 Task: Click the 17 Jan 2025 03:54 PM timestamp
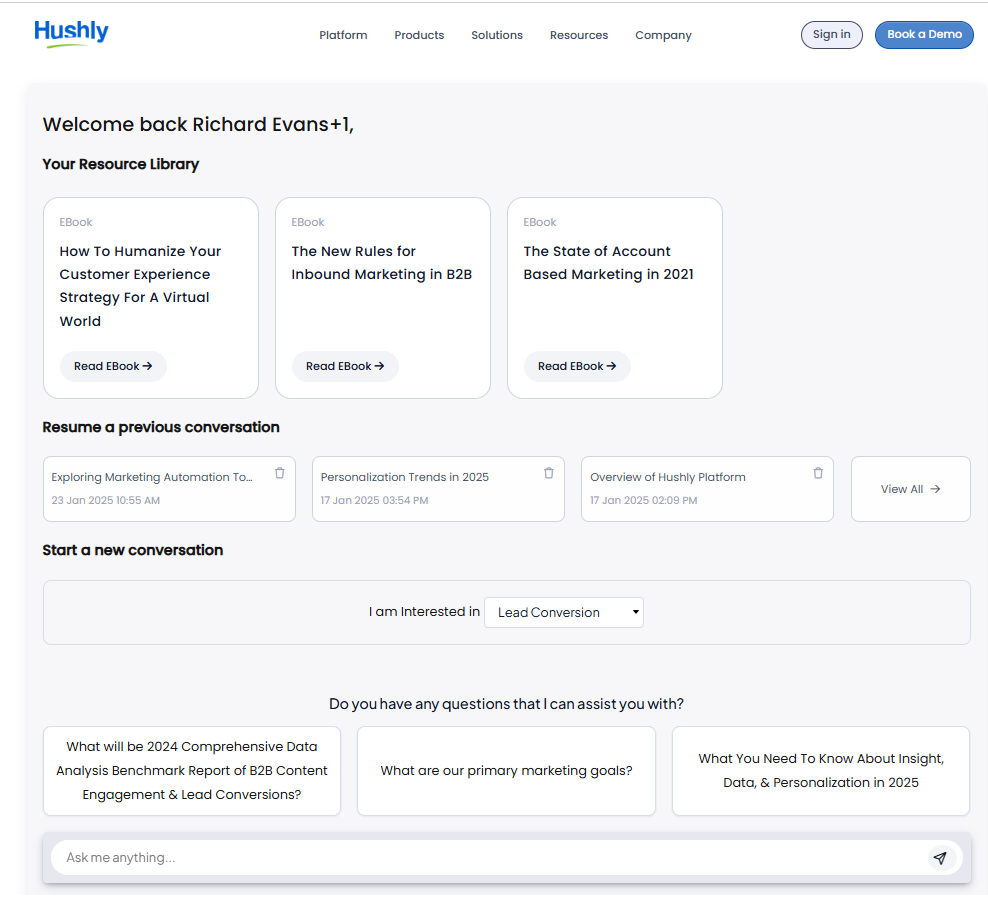pos(374,500)
